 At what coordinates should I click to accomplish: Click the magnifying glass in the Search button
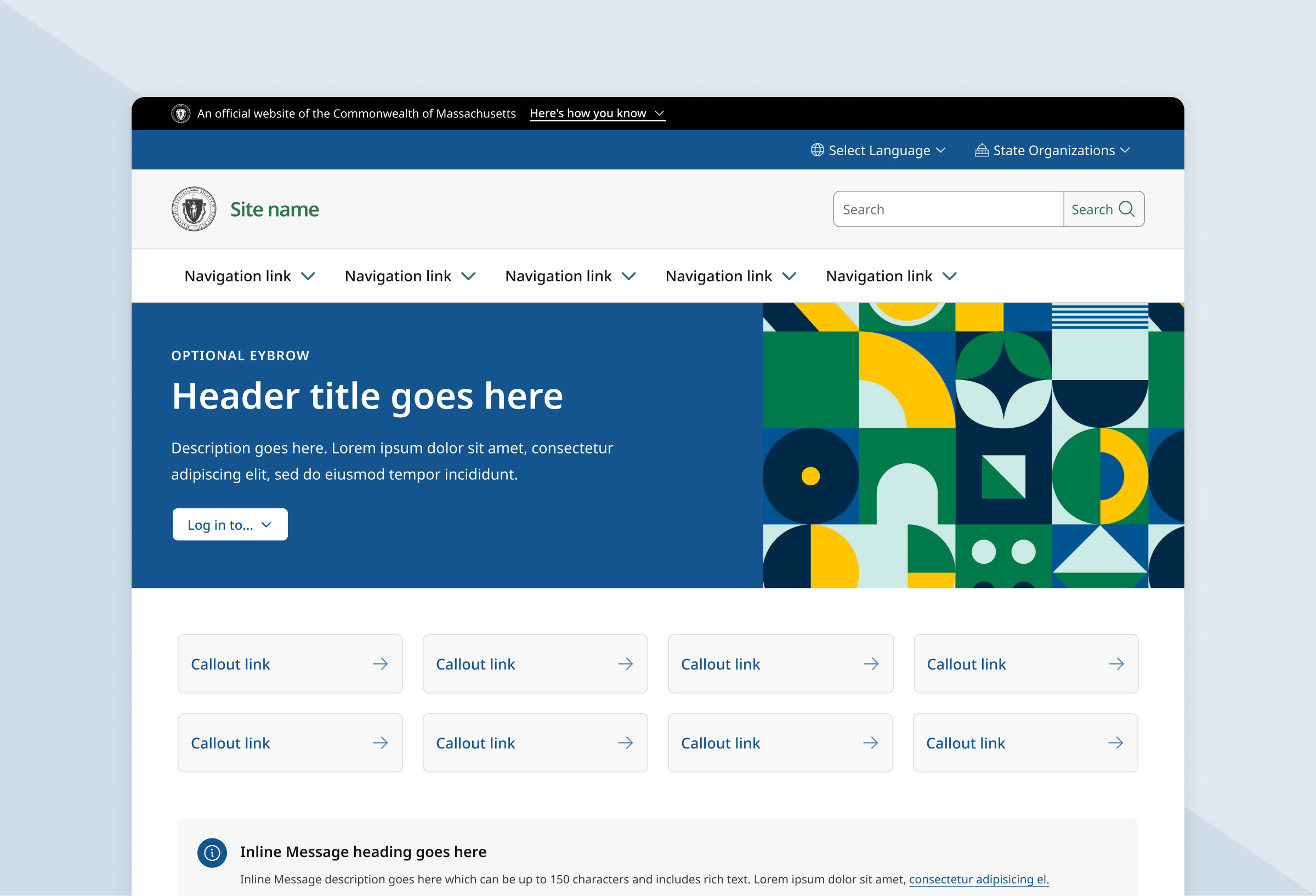point(1128,209)
